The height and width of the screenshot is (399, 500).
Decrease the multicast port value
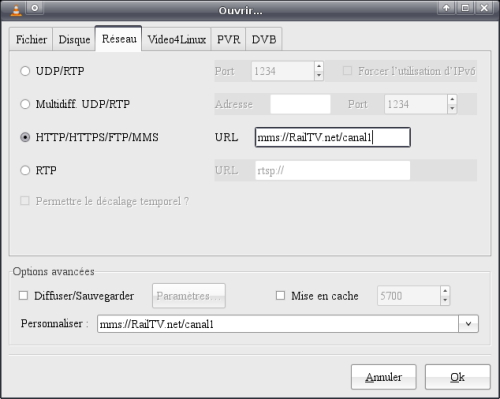tap(452, 109)
